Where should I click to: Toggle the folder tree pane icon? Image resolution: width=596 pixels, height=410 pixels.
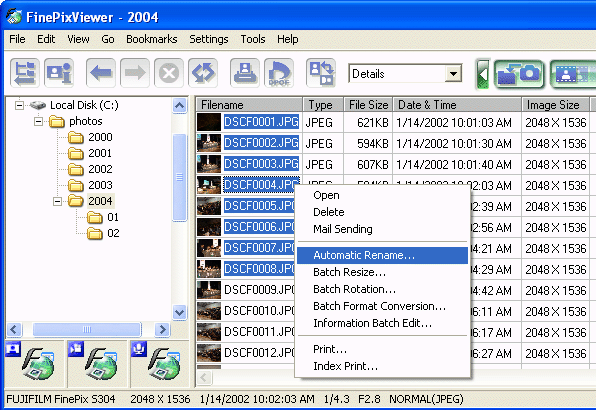tap(25, 72)
